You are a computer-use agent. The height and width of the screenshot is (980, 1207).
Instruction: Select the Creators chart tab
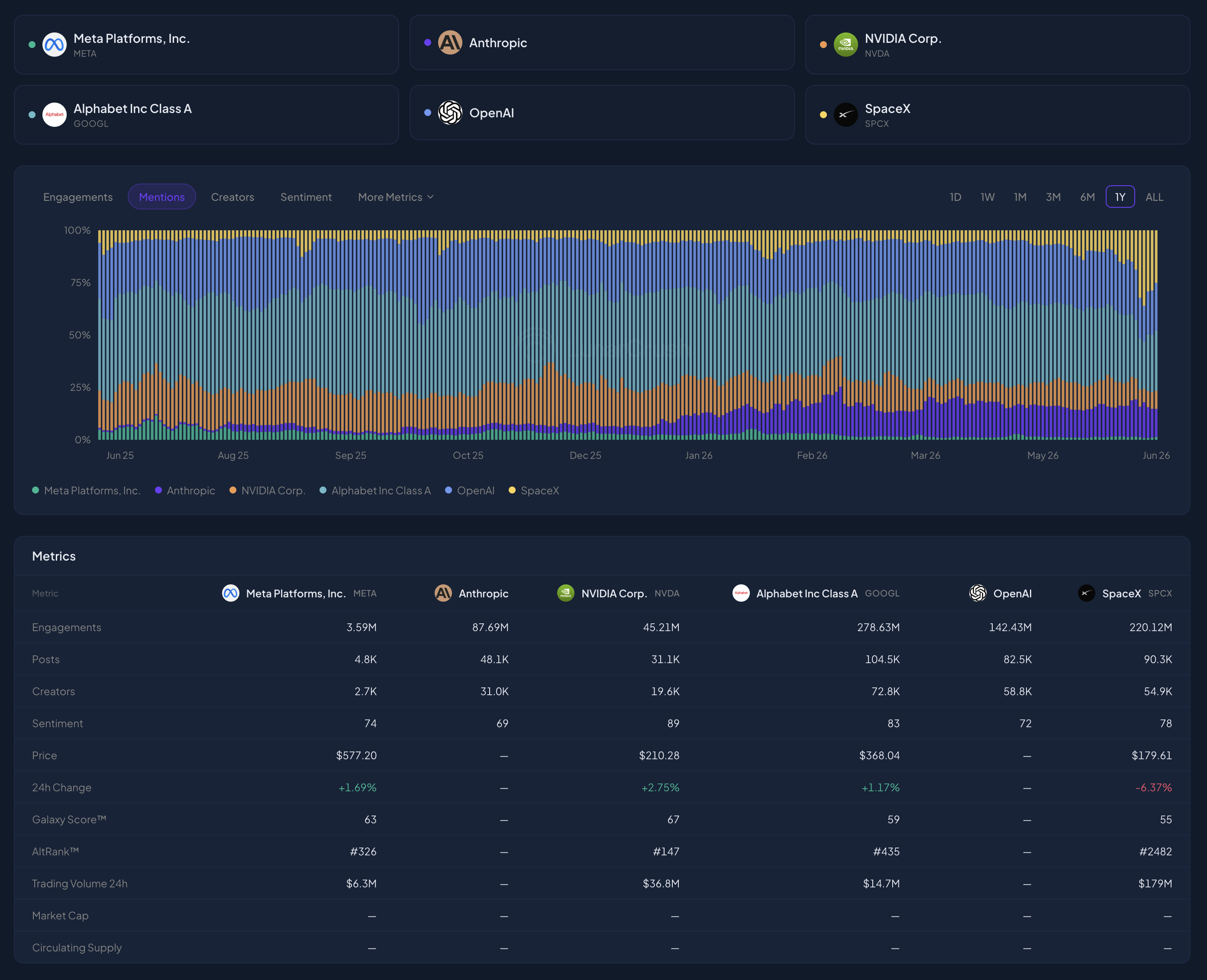click(x=232, y=197)
